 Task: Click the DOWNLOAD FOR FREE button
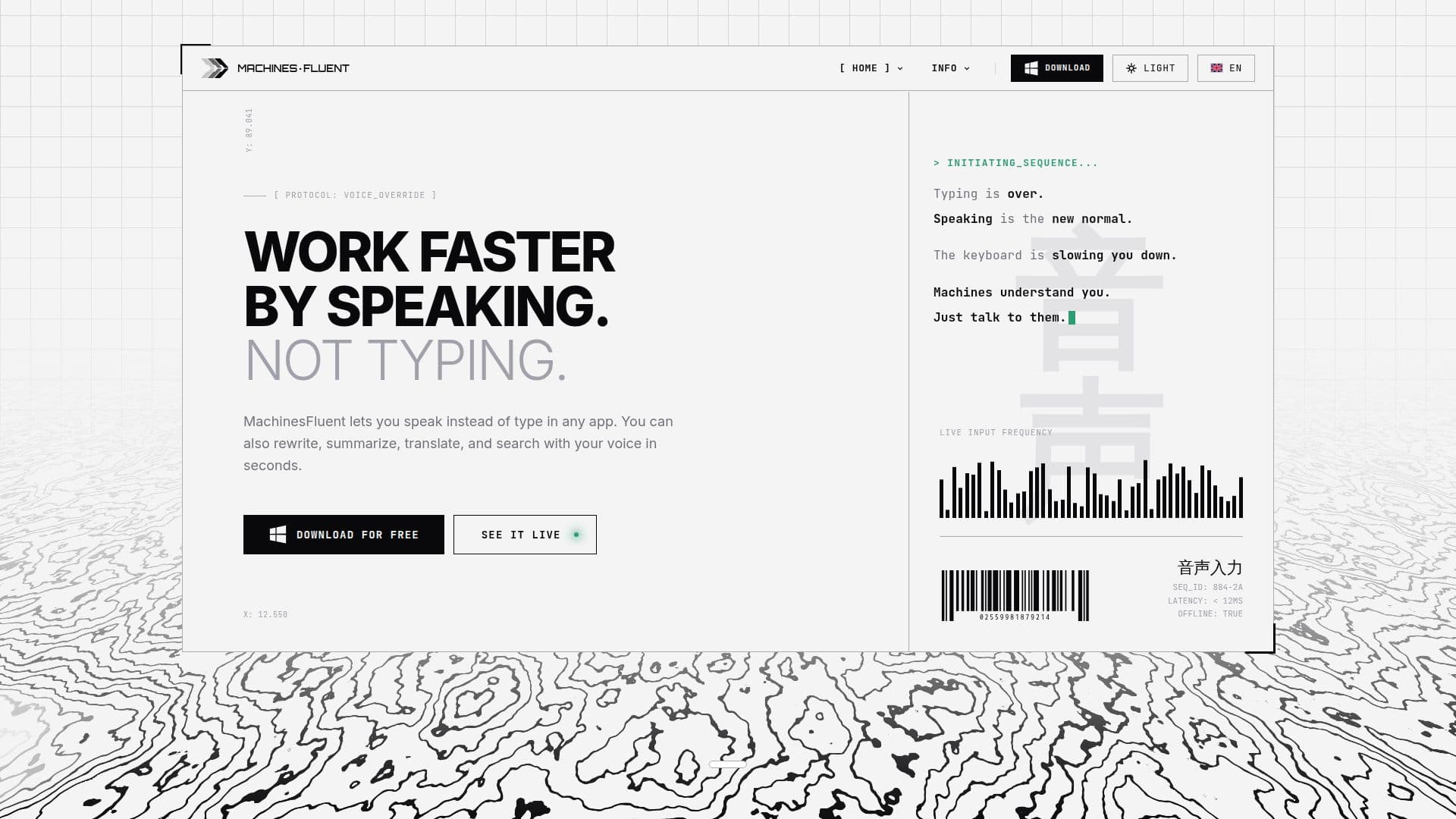(x=344, y=535)
